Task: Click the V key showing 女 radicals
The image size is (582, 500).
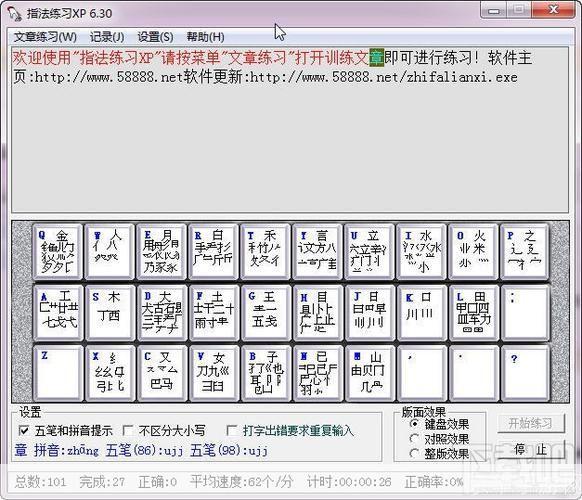Action: click(213, 373)
